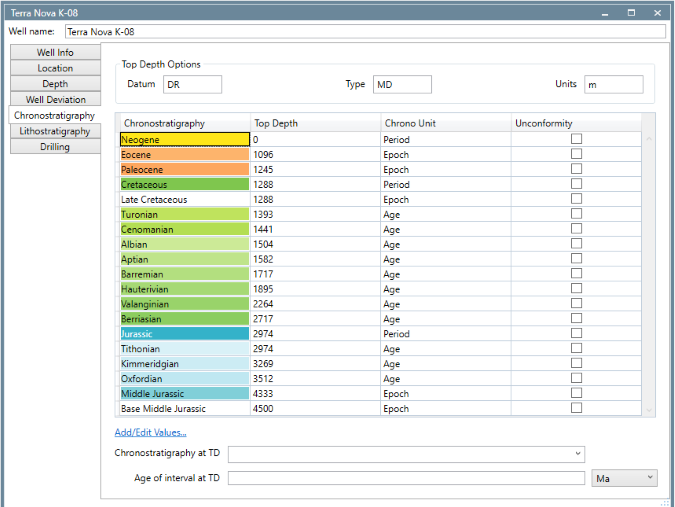
Task: Select the orange Eocene cell
Action: pyautogui.click(x=185, y=155)
